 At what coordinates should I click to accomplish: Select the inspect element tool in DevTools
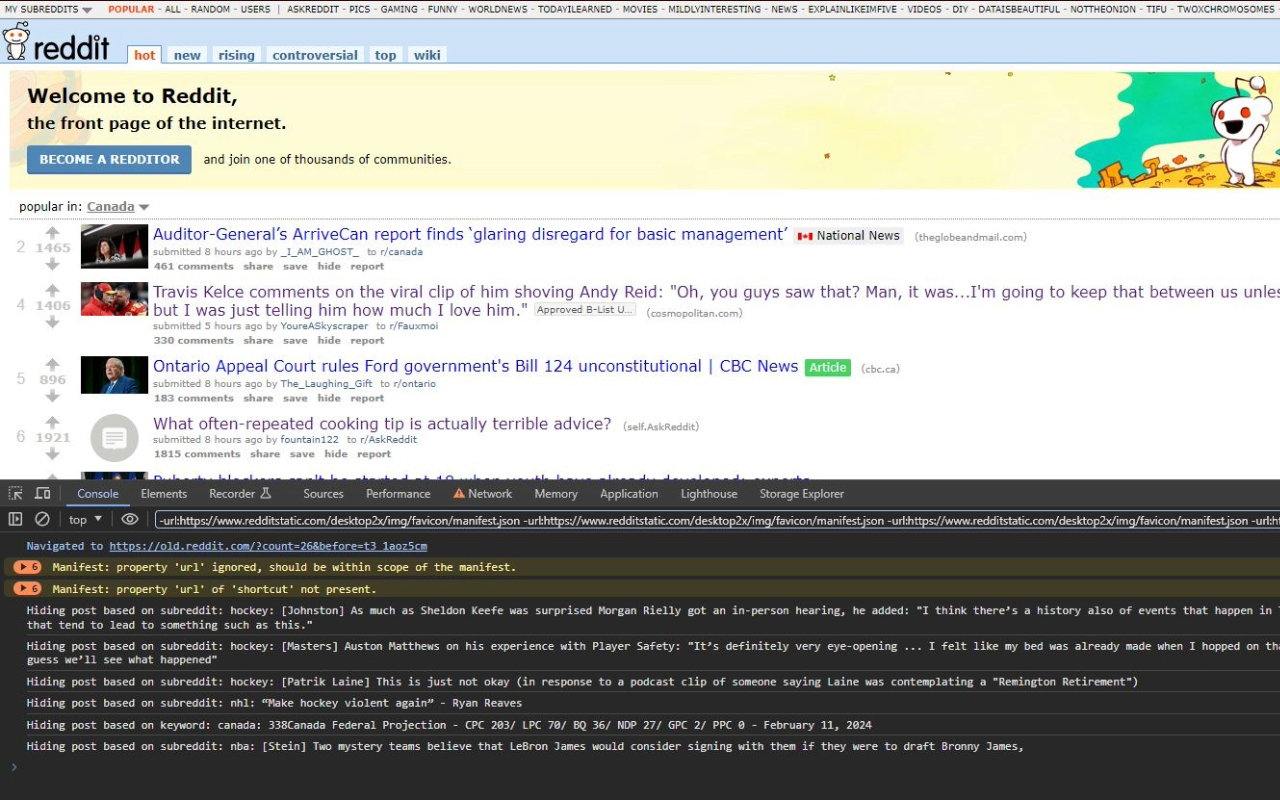click(14, 493)
